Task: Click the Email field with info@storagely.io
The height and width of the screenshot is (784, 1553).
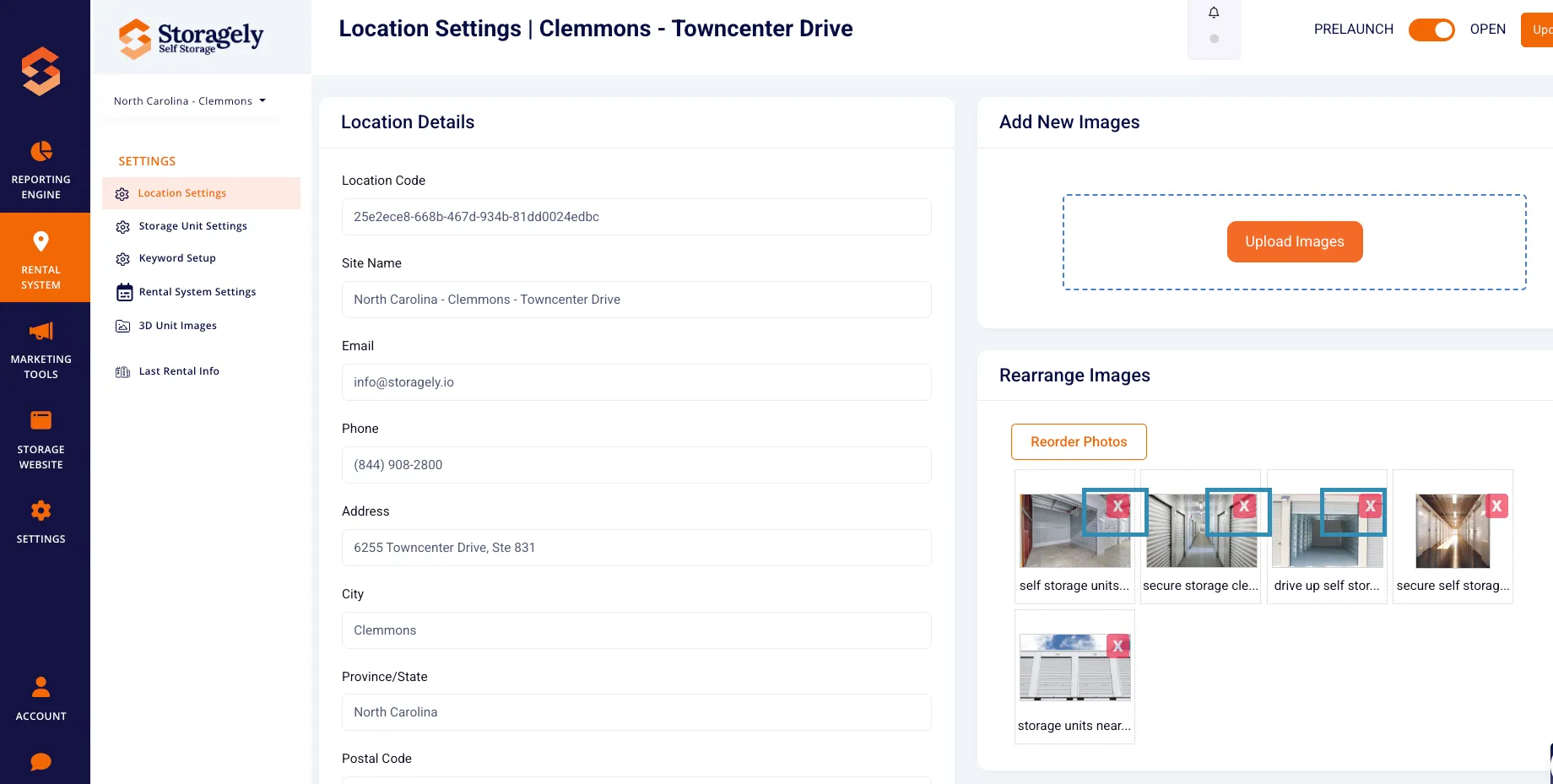Action: pos(636,382)
